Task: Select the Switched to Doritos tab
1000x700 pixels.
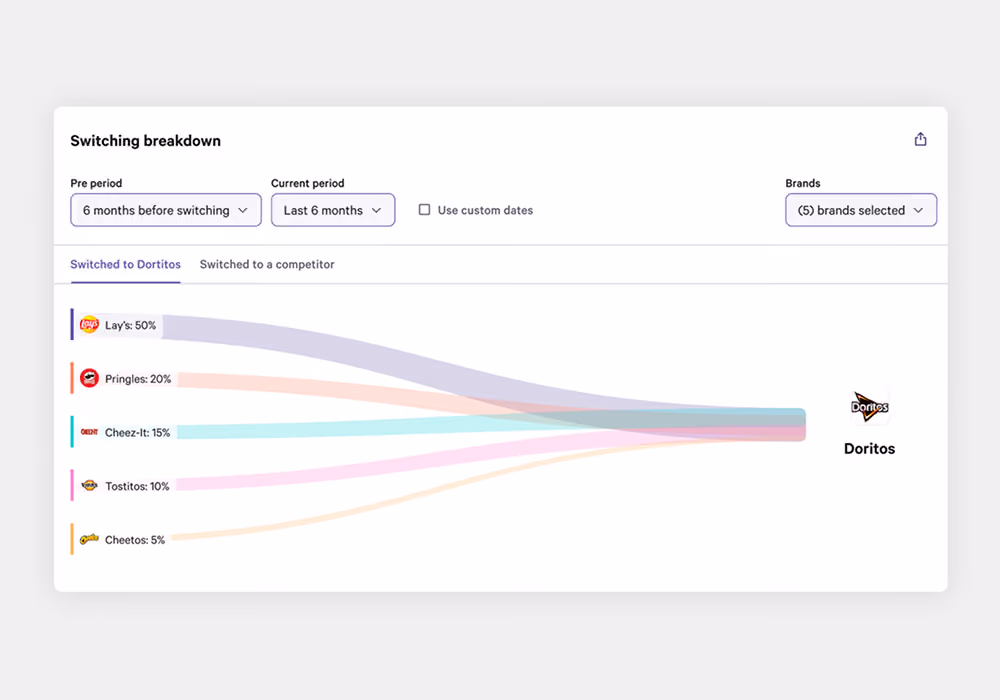Action: [126, 264]
